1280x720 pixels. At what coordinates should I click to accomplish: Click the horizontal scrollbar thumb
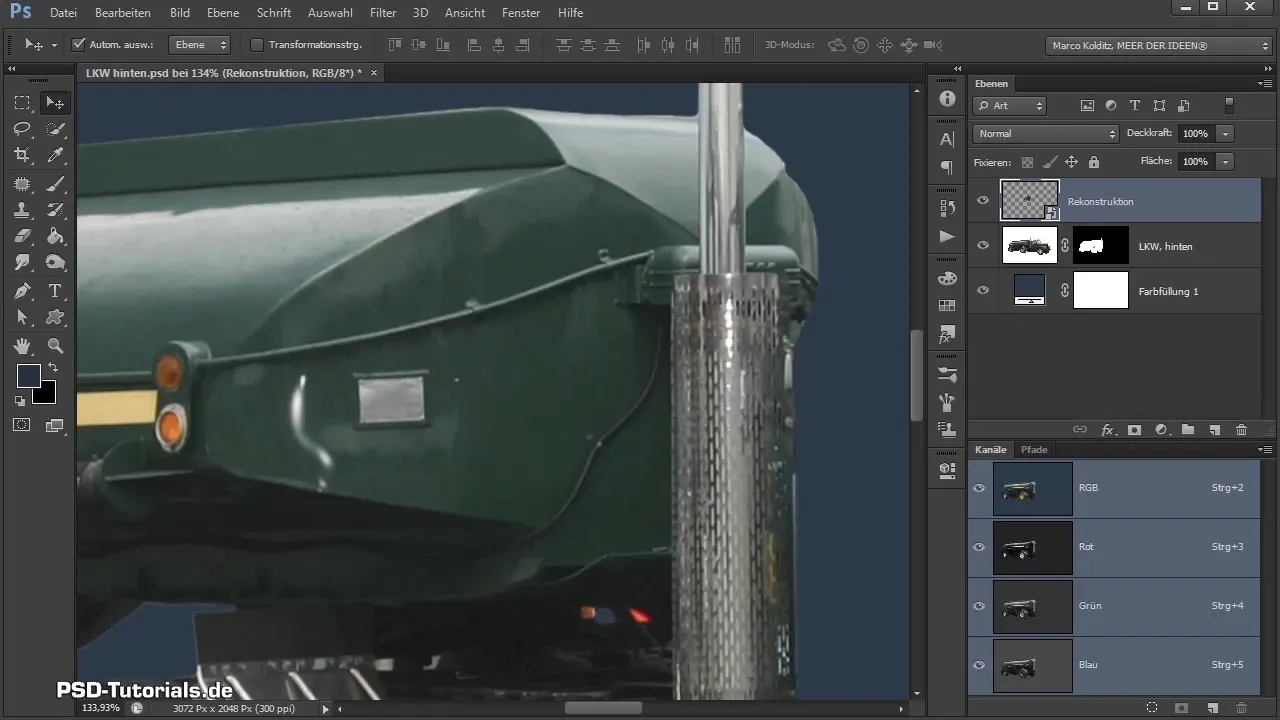coord(603,708)
